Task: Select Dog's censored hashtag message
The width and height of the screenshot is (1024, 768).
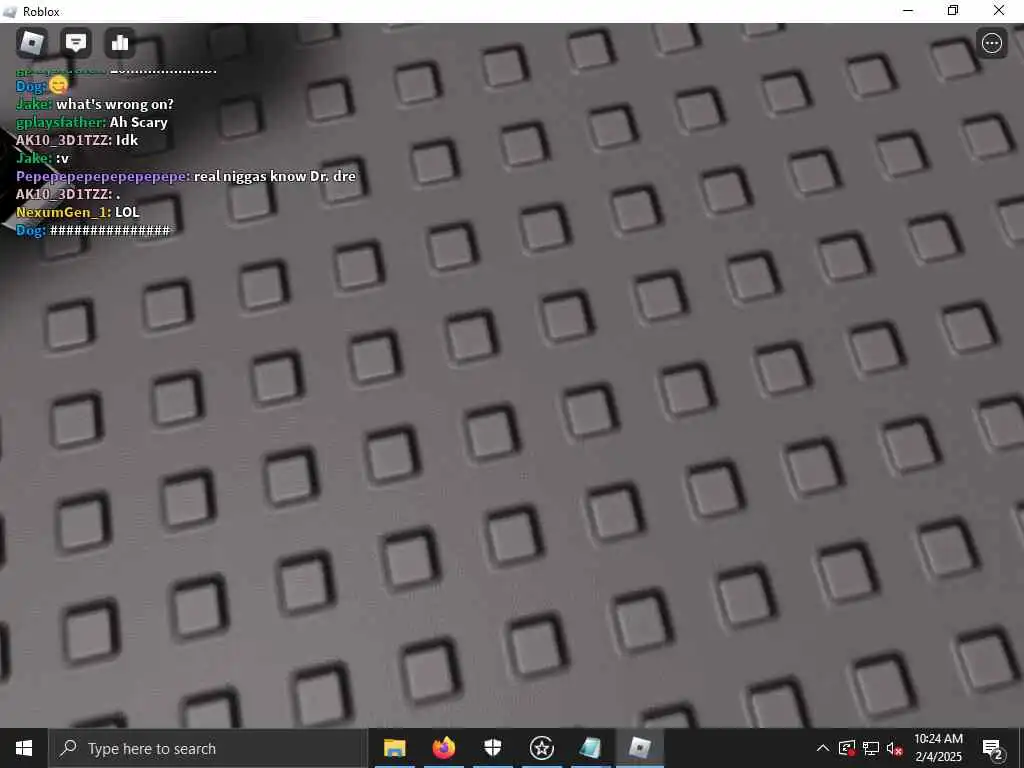Action: [93, 230]
